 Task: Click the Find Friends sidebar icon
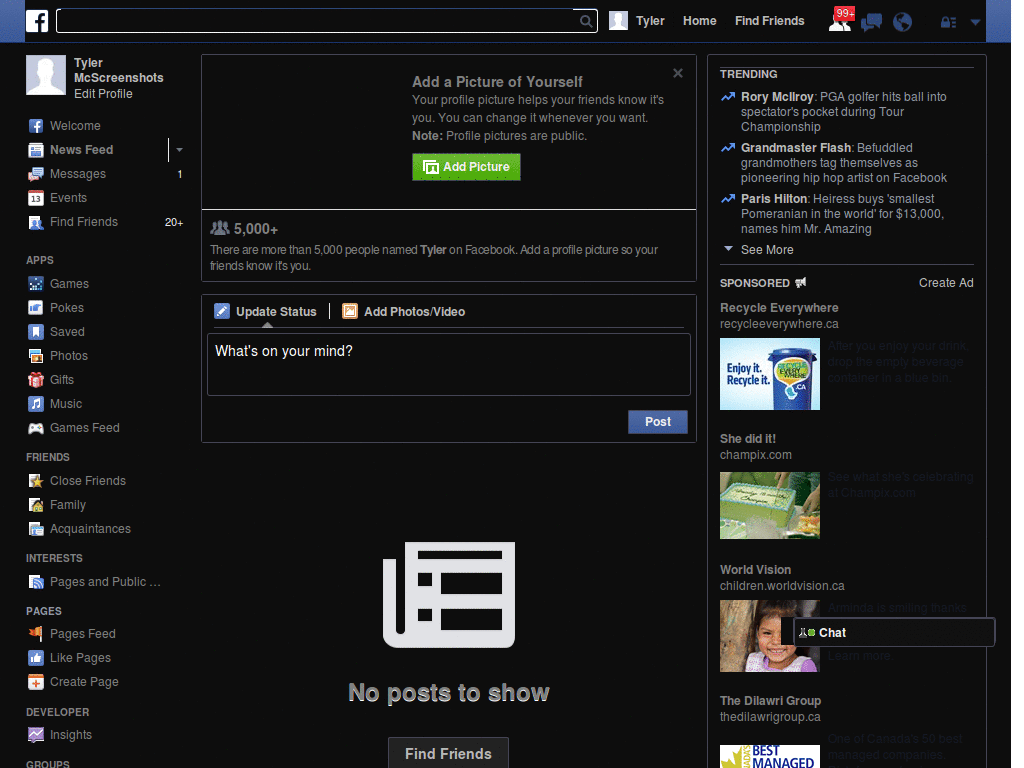pyautogui.click(x=36, y=223)
